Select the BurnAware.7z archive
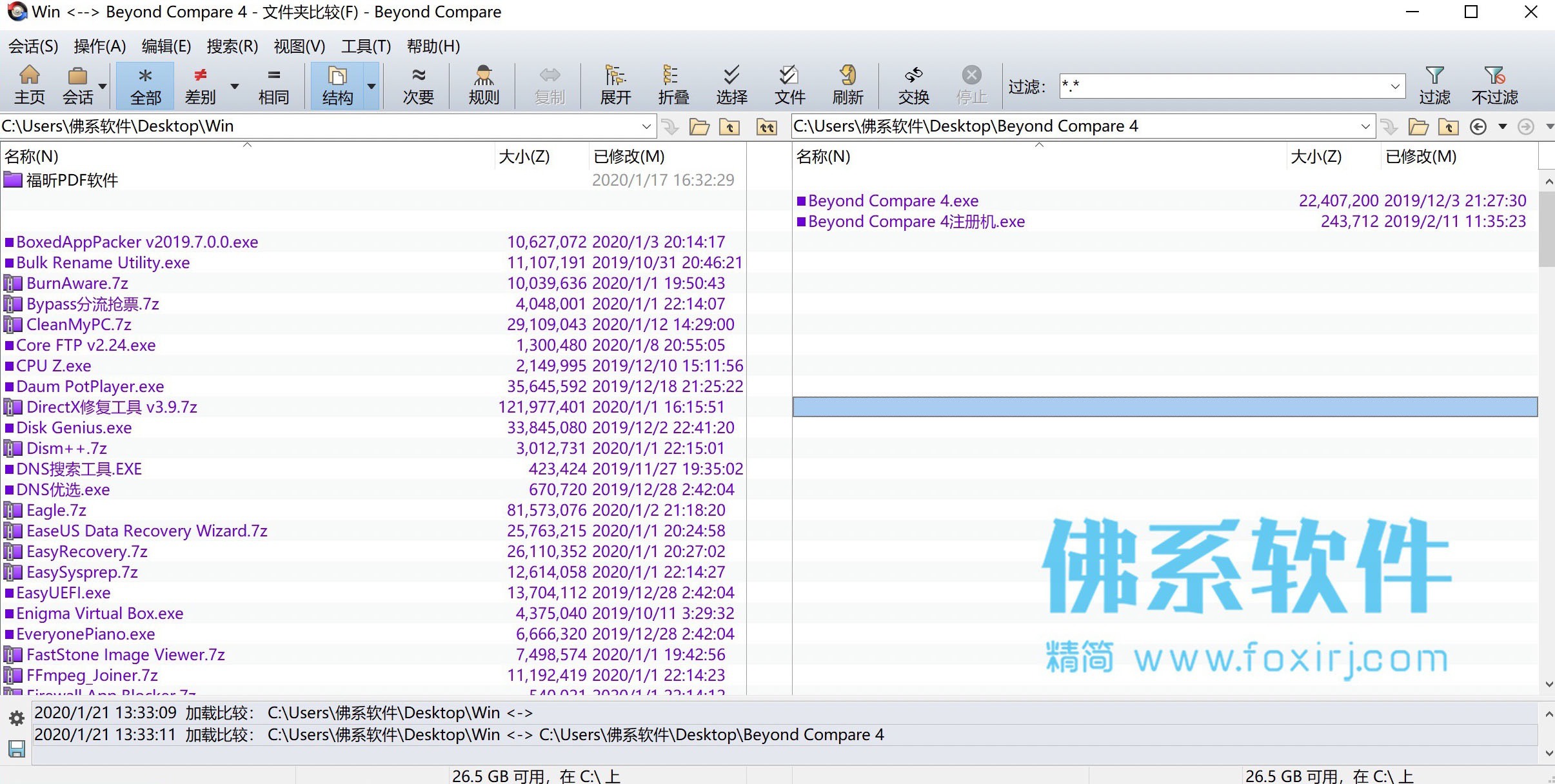This screenshot has height=784, width=1555. click(x=373, y=283)
